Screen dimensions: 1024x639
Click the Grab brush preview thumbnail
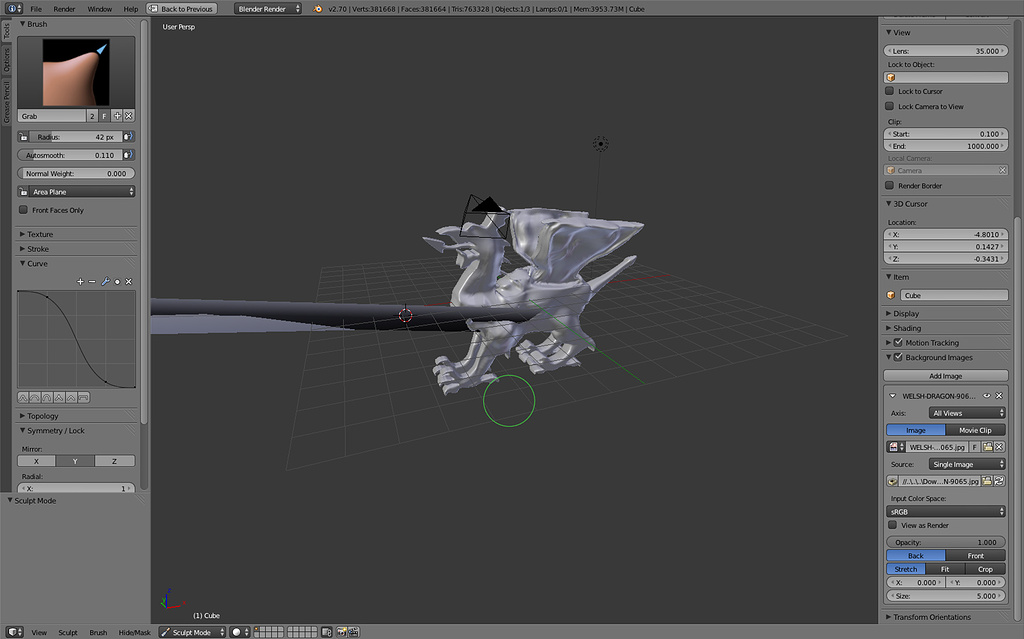(76, 72)
